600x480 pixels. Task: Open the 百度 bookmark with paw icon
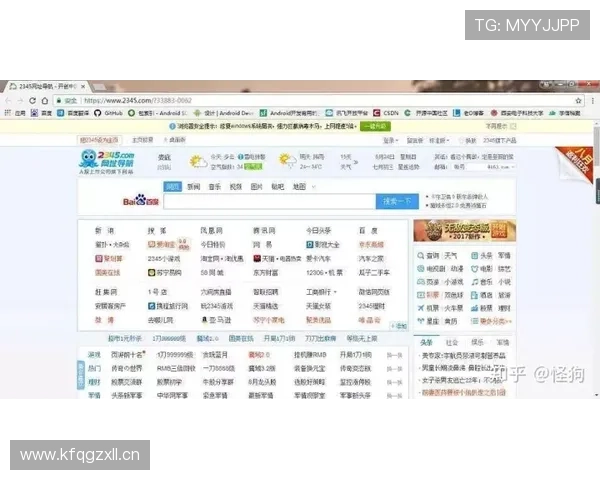pos(41,113)
